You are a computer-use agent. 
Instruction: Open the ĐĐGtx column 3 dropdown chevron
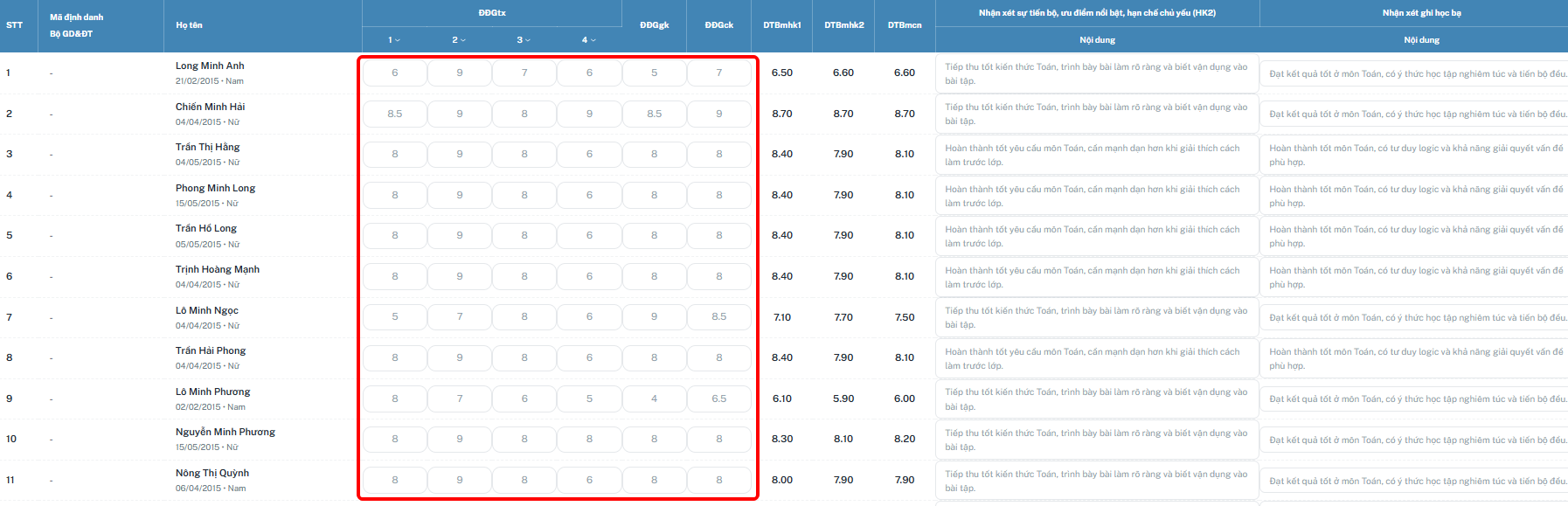(527, 40)
